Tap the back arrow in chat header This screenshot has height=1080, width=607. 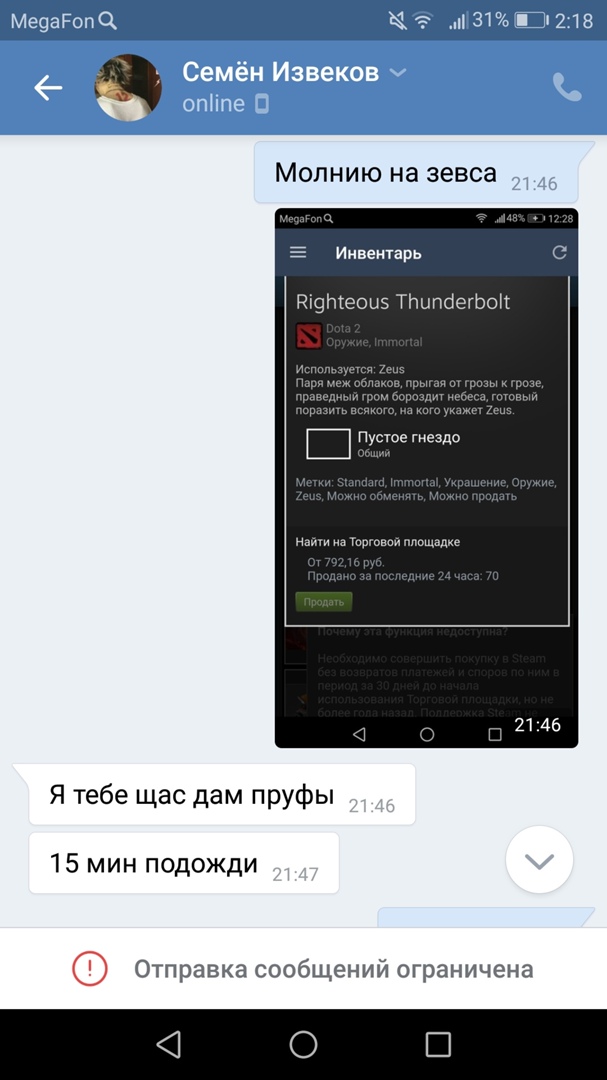click(x=48, y=87)
